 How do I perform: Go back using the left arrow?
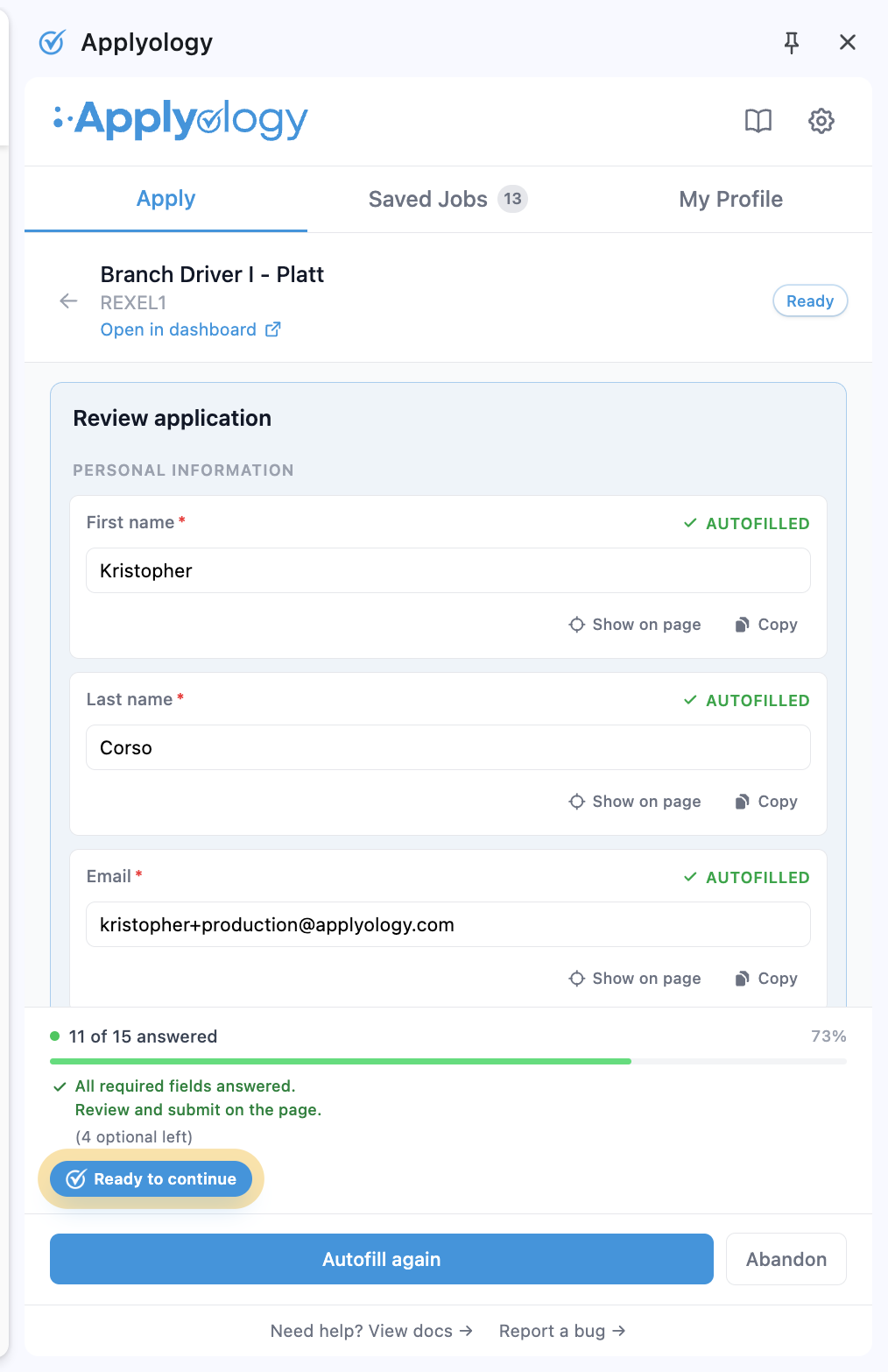pos(68,301)
